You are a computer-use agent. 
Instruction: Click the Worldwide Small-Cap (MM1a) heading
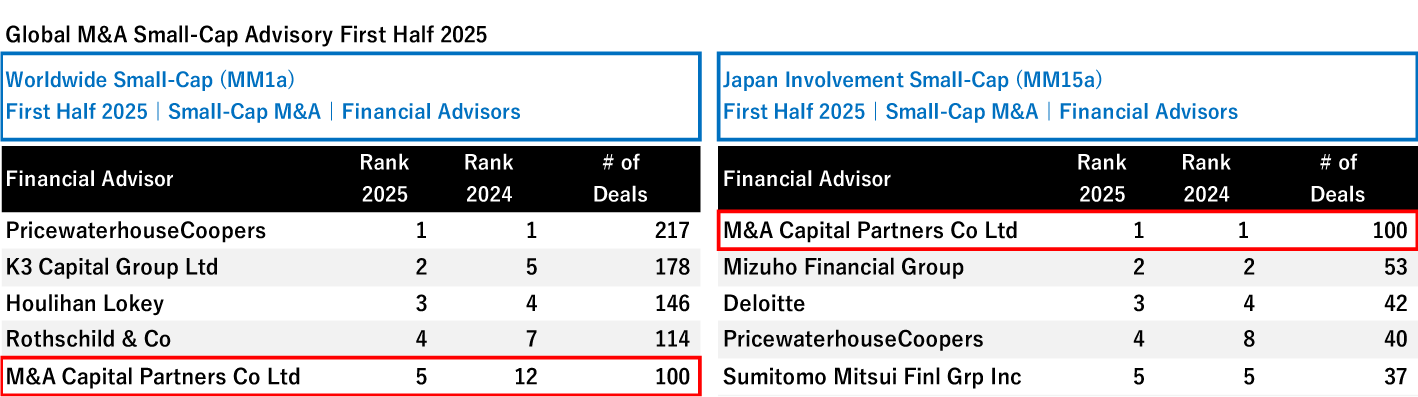coord(150,80)
